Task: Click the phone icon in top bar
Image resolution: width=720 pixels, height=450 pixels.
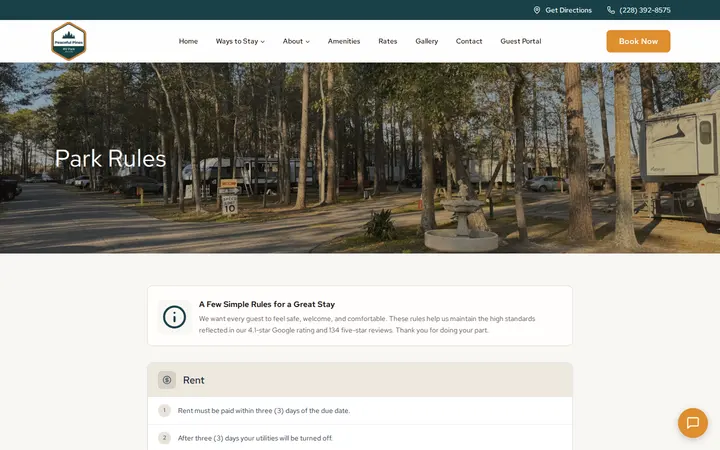Action: [611, 10]
